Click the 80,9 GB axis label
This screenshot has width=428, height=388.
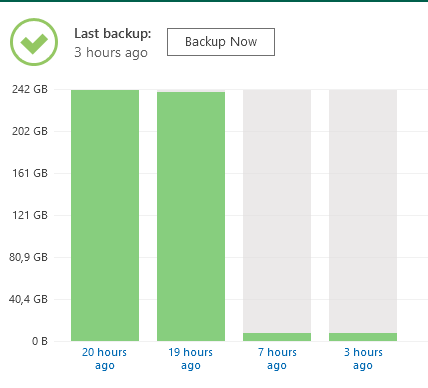(x=28, y=257)
